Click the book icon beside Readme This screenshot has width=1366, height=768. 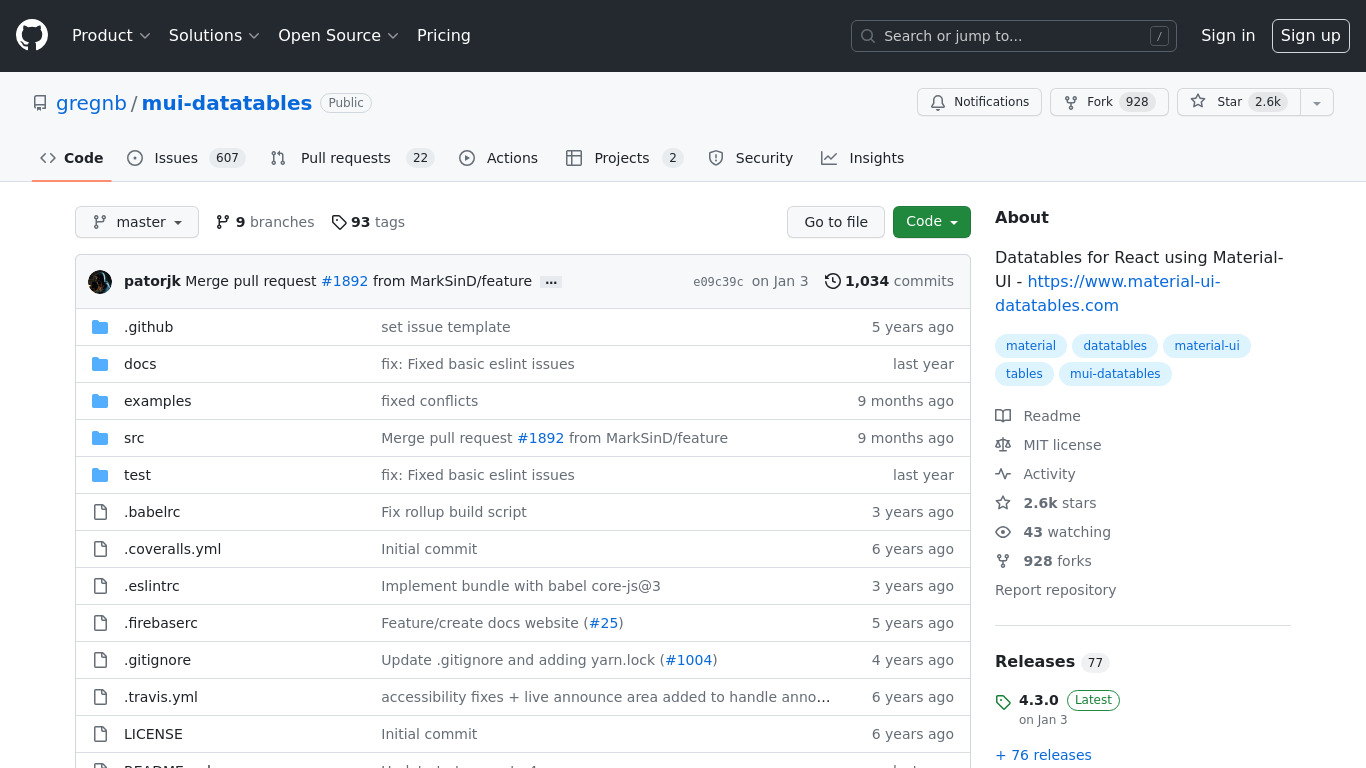1003,416
